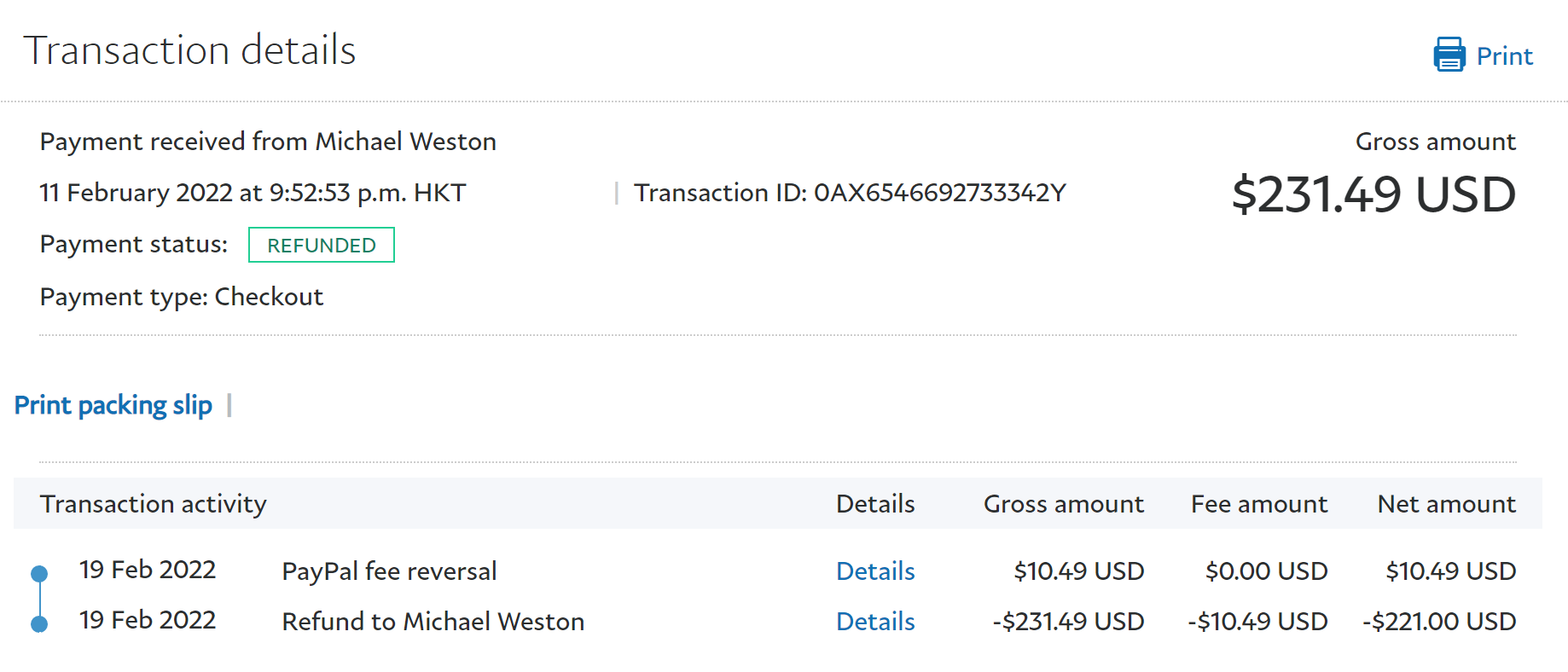Select the timeline dot beside PayPal fee reversal
The image size is (1568, 672).
point(39,574)
